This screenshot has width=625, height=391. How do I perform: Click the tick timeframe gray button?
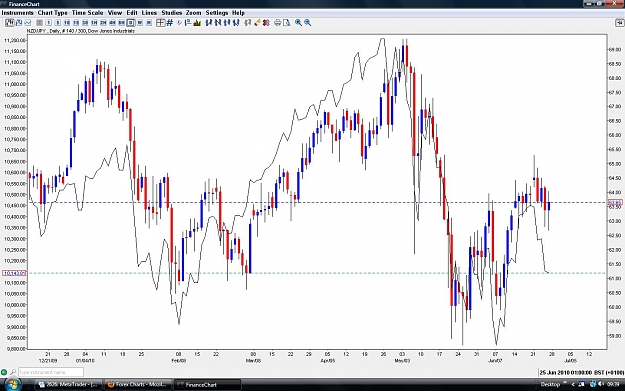39,23
